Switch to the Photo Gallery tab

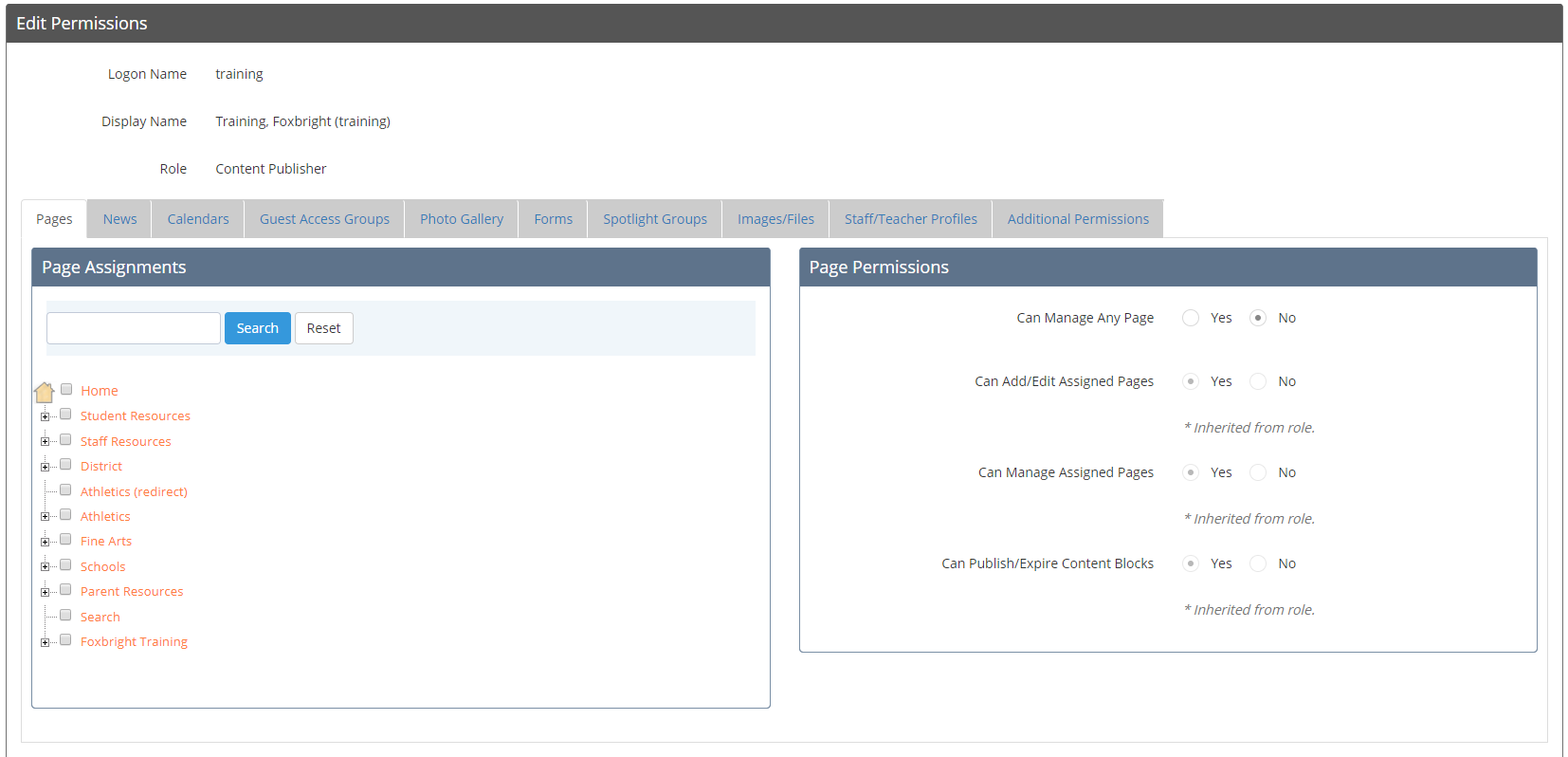(462, 219)
